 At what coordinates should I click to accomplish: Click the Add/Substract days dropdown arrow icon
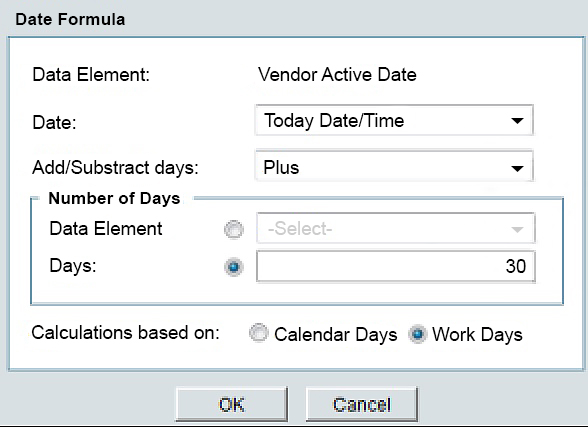517,168
